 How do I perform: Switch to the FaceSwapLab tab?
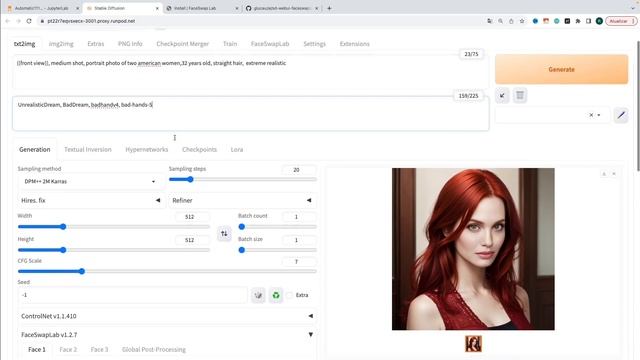tap(270, 44)
